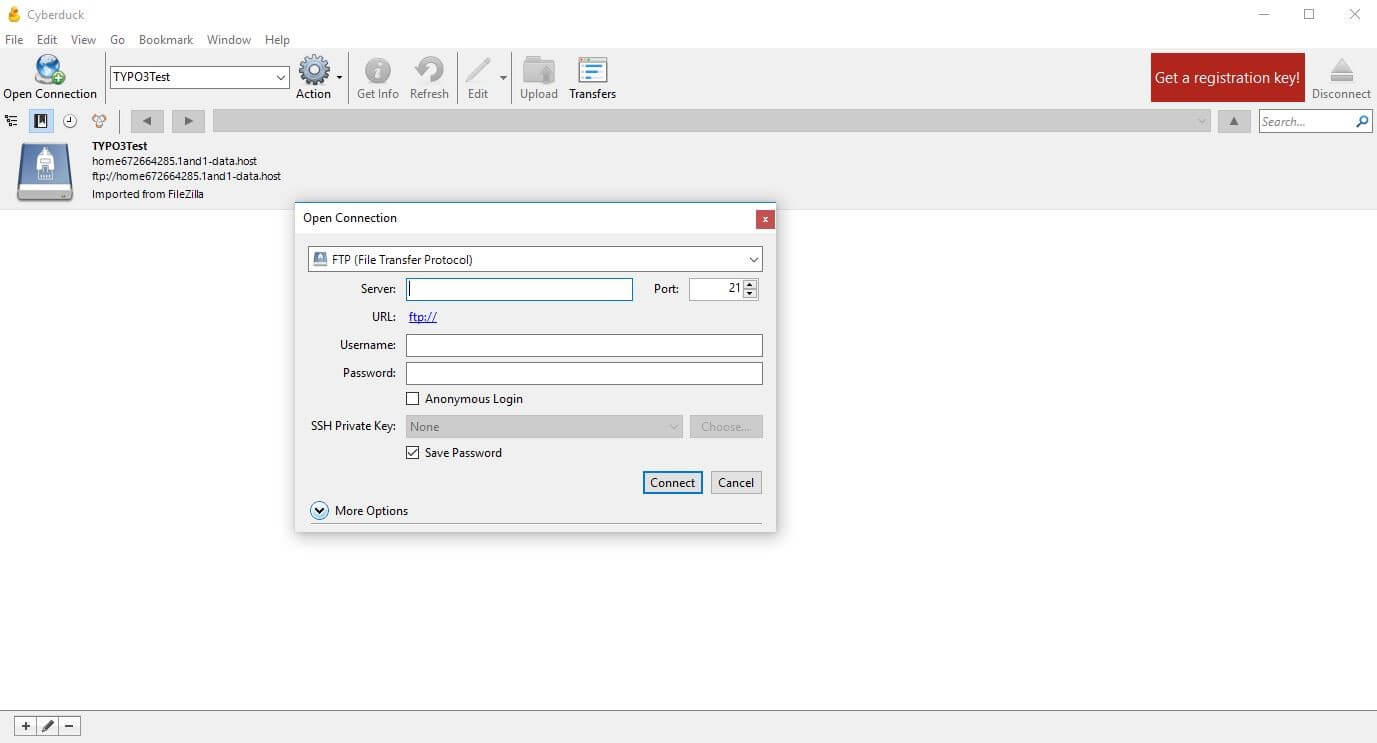Click the Disconnect eject icon
Viewport: 1377px width, 743px height.
pos(1340,72)
